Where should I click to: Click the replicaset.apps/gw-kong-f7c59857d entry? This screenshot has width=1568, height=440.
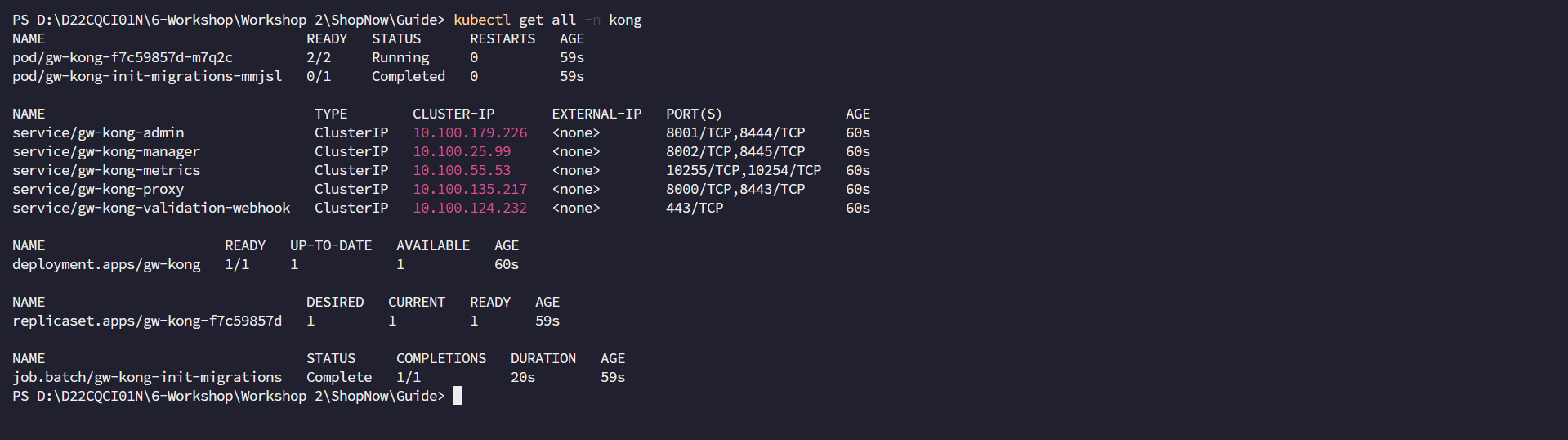[x=147, y=321]
